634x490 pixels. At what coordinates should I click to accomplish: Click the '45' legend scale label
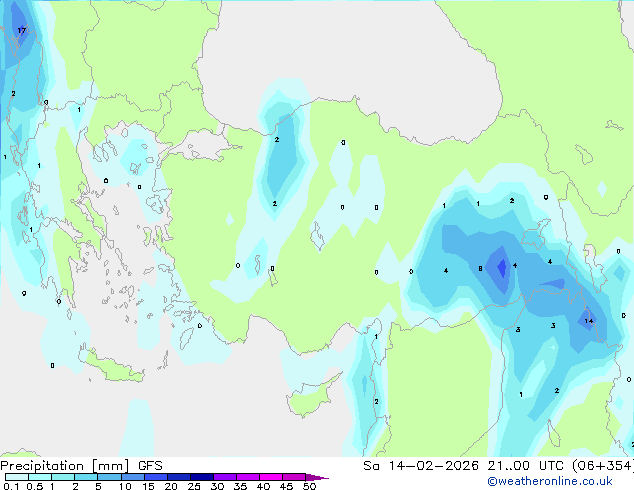tap(286, 486)
